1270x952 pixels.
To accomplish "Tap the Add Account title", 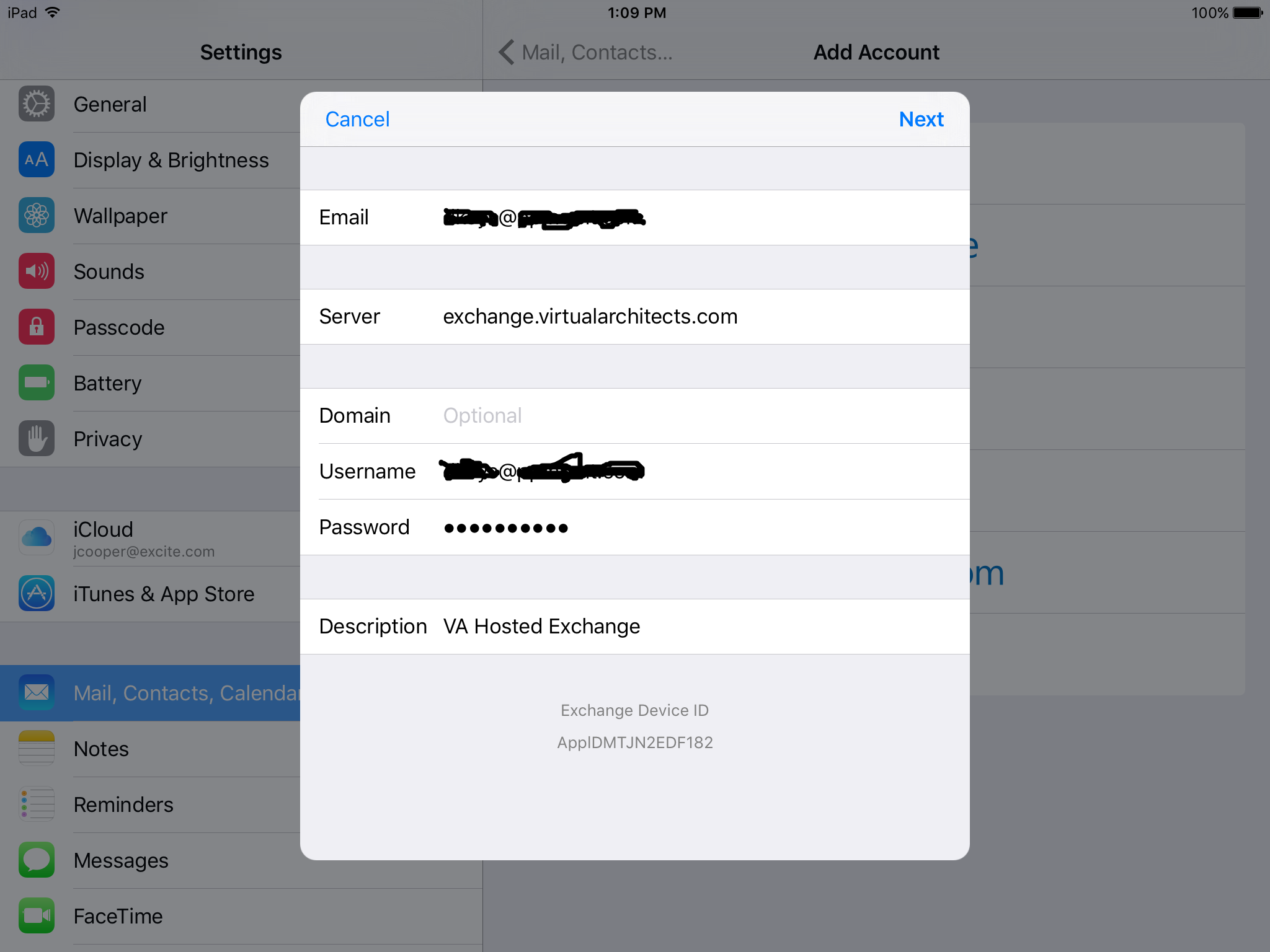I will (876, 53).
